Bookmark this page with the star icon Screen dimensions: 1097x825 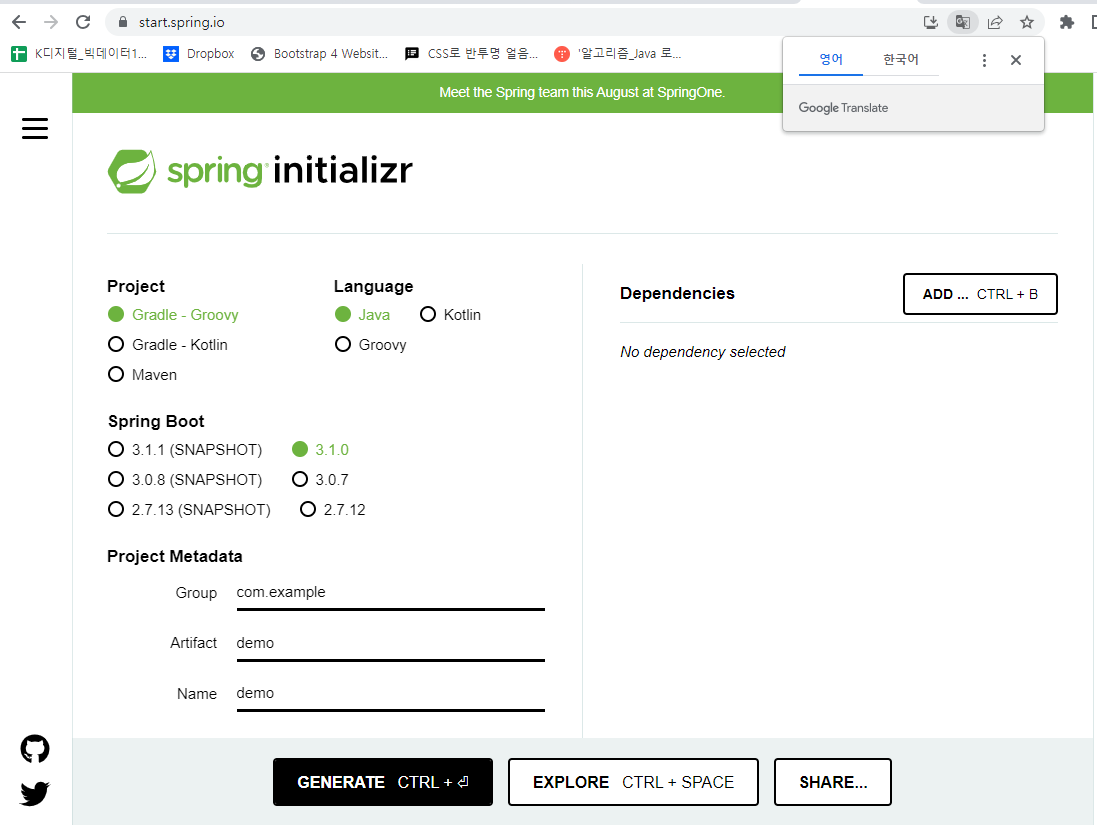[x=1026, y=22]
